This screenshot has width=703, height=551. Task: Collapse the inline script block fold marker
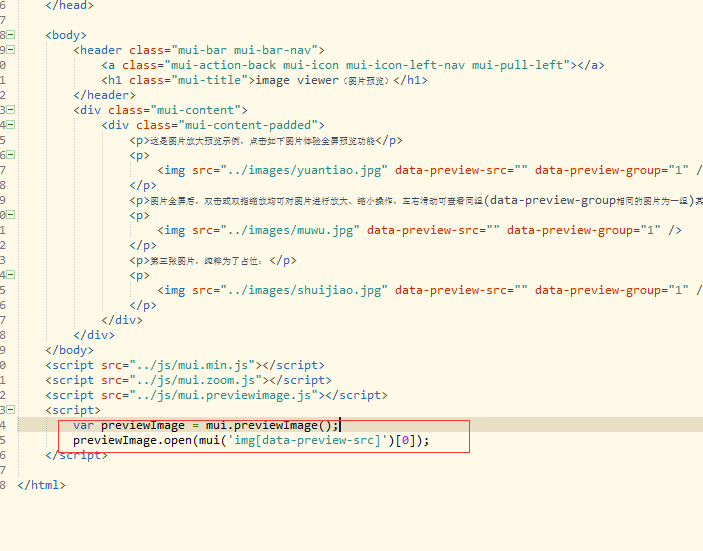pos(11,410)
